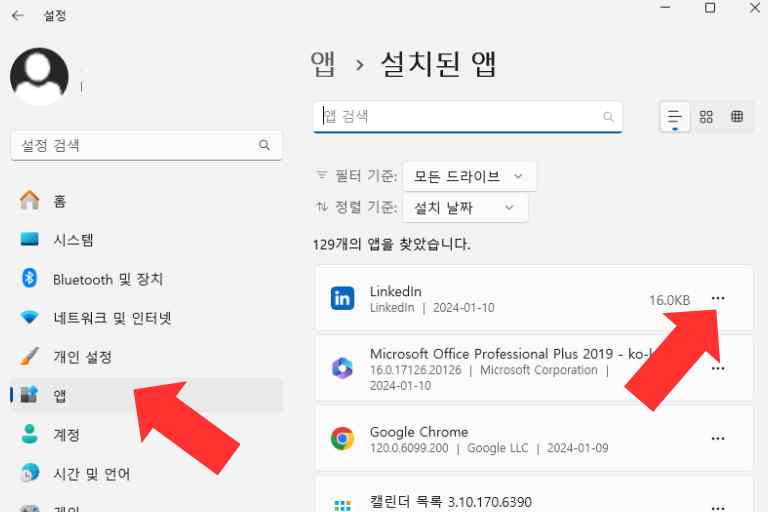Click the 설치된 앱 page title

coord(438,64)
